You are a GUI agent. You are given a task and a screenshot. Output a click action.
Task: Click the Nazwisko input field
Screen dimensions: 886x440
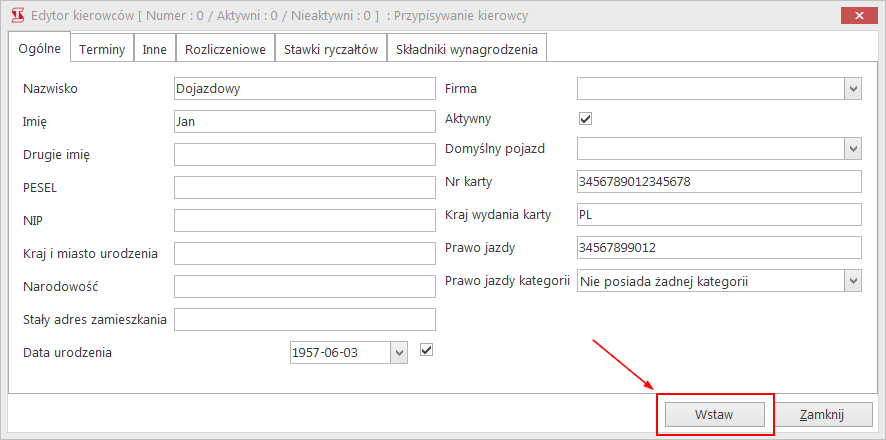pos(304,89)
